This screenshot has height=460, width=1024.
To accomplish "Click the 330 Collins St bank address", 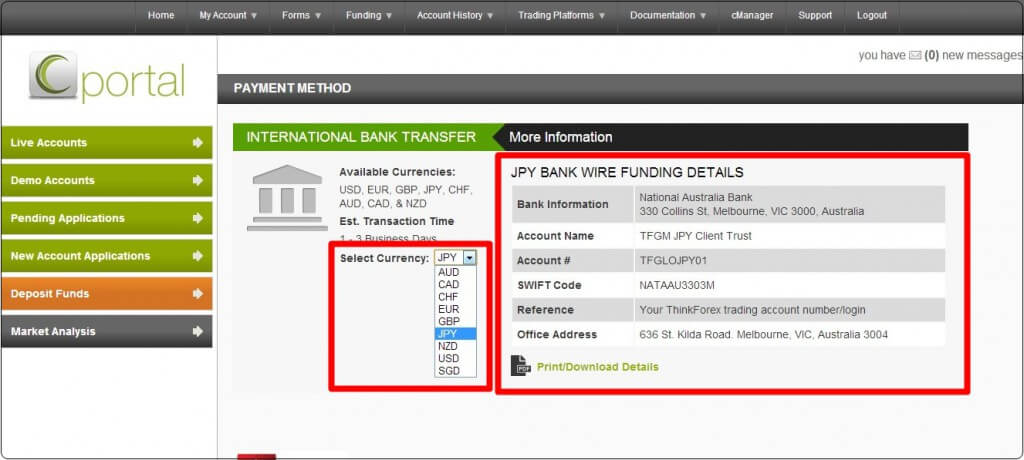I will pos(752,212).
